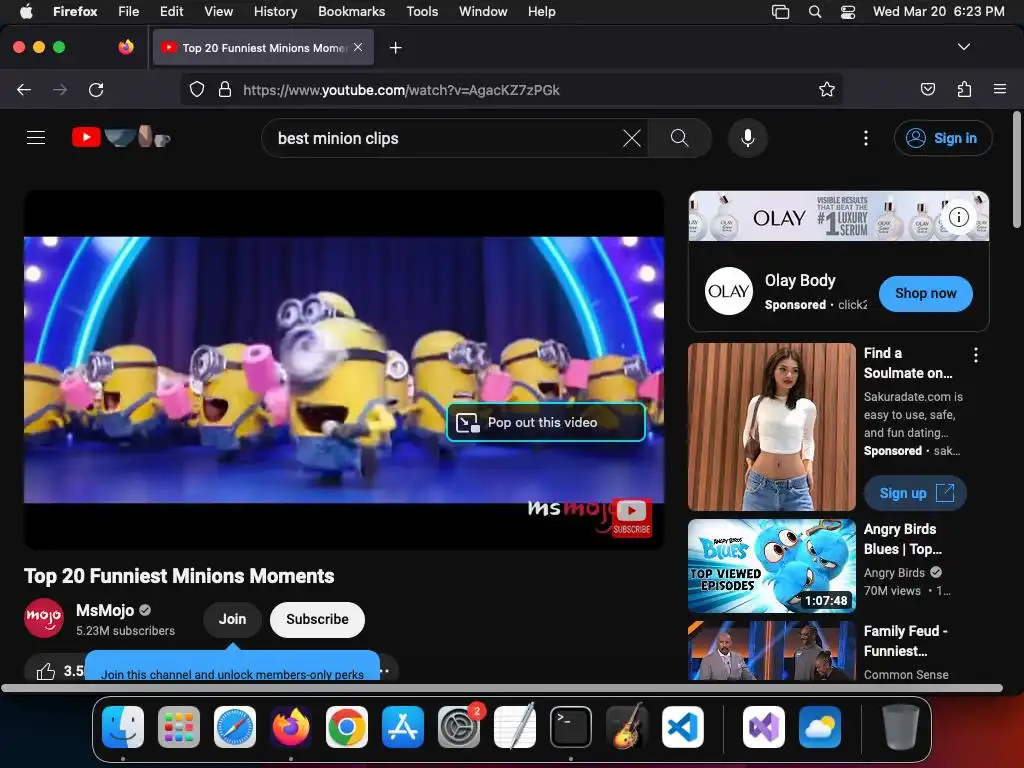Open the Bookmarks menu

click(x=351, y=11)
